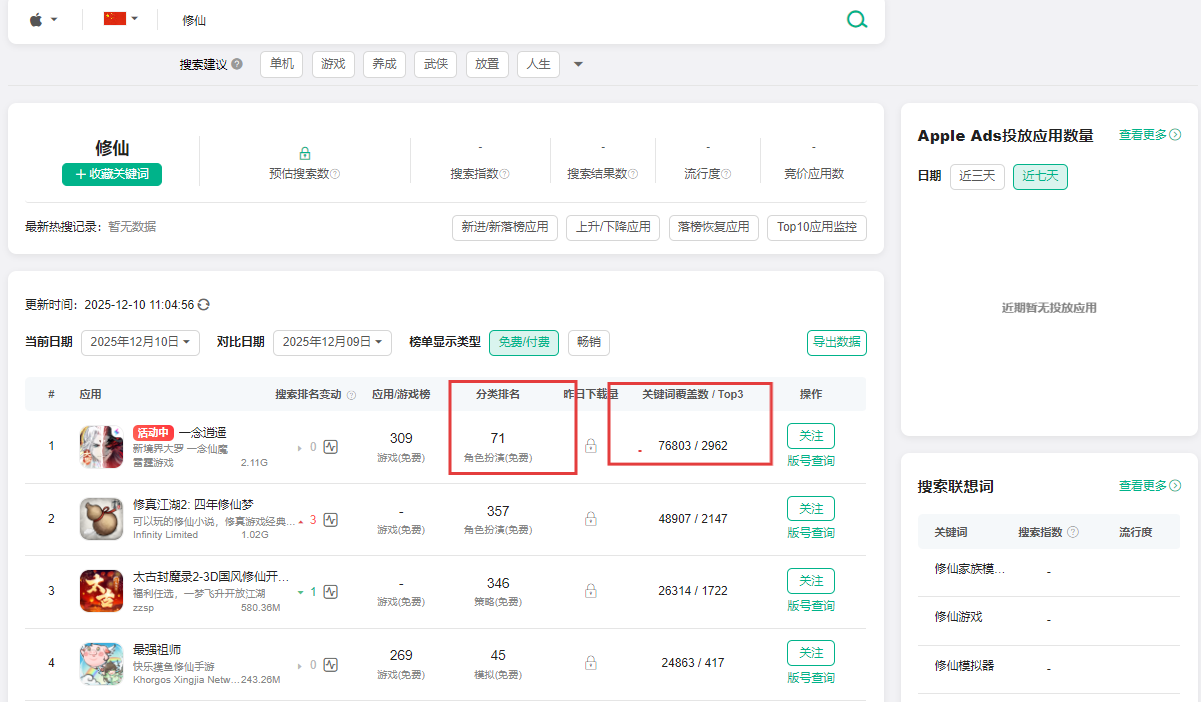Select the 武侠 suggestion tag
The image size is (1201, 702).
coord(435,63)
